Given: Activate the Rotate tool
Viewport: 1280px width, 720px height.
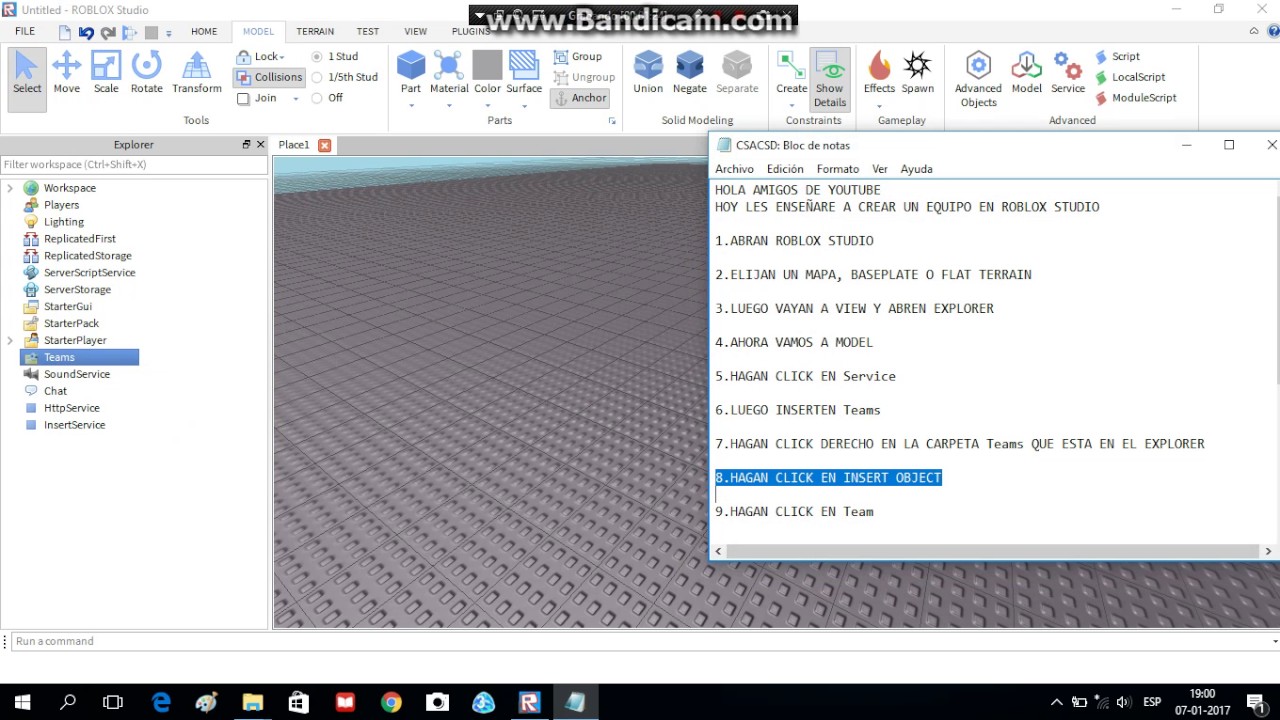Looking at the screenshot, I should click(146, 73).
